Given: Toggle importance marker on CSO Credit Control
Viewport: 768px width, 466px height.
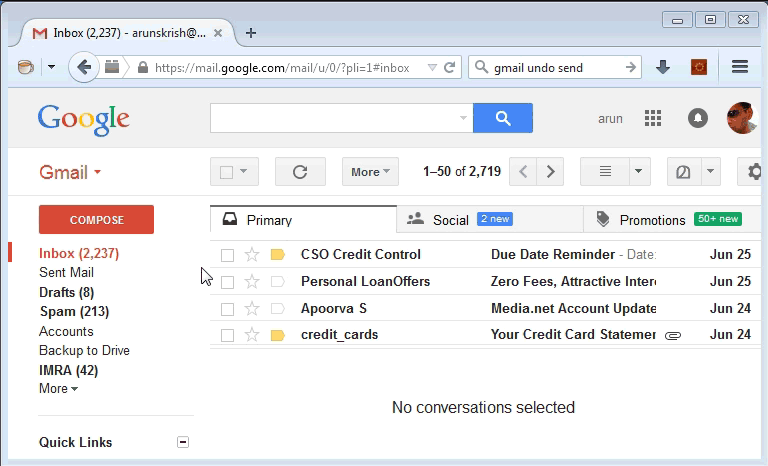Looking at the screenshot, I should point(278,254).
